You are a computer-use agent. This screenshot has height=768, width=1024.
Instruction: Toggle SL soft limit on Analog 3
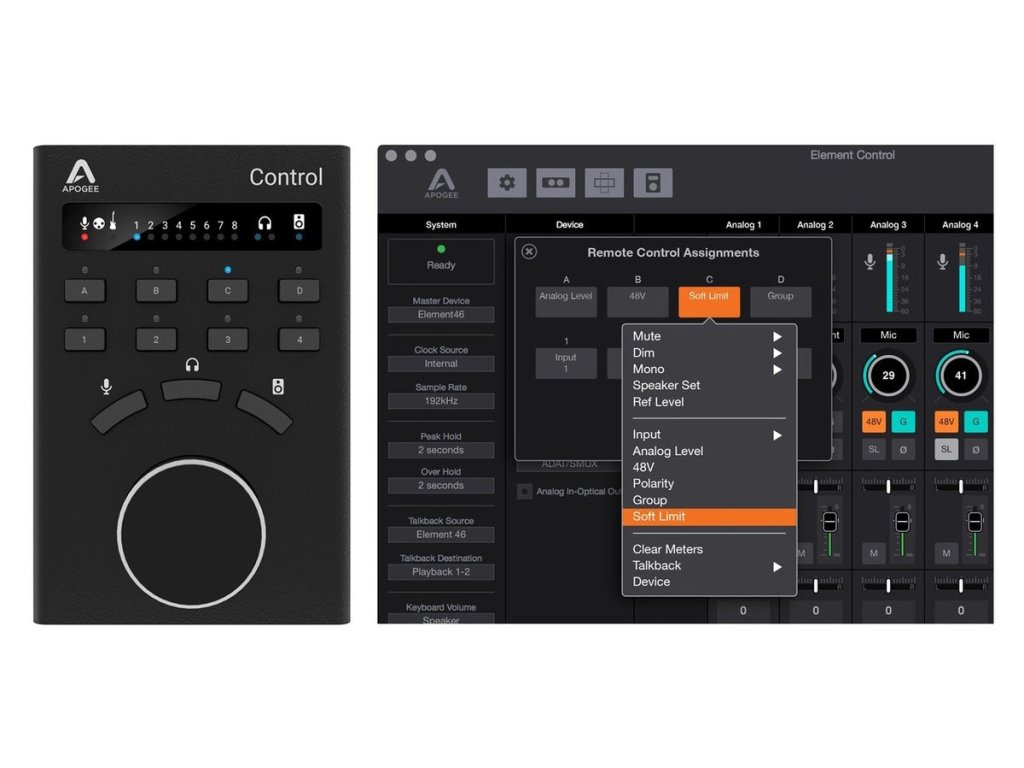873,449
